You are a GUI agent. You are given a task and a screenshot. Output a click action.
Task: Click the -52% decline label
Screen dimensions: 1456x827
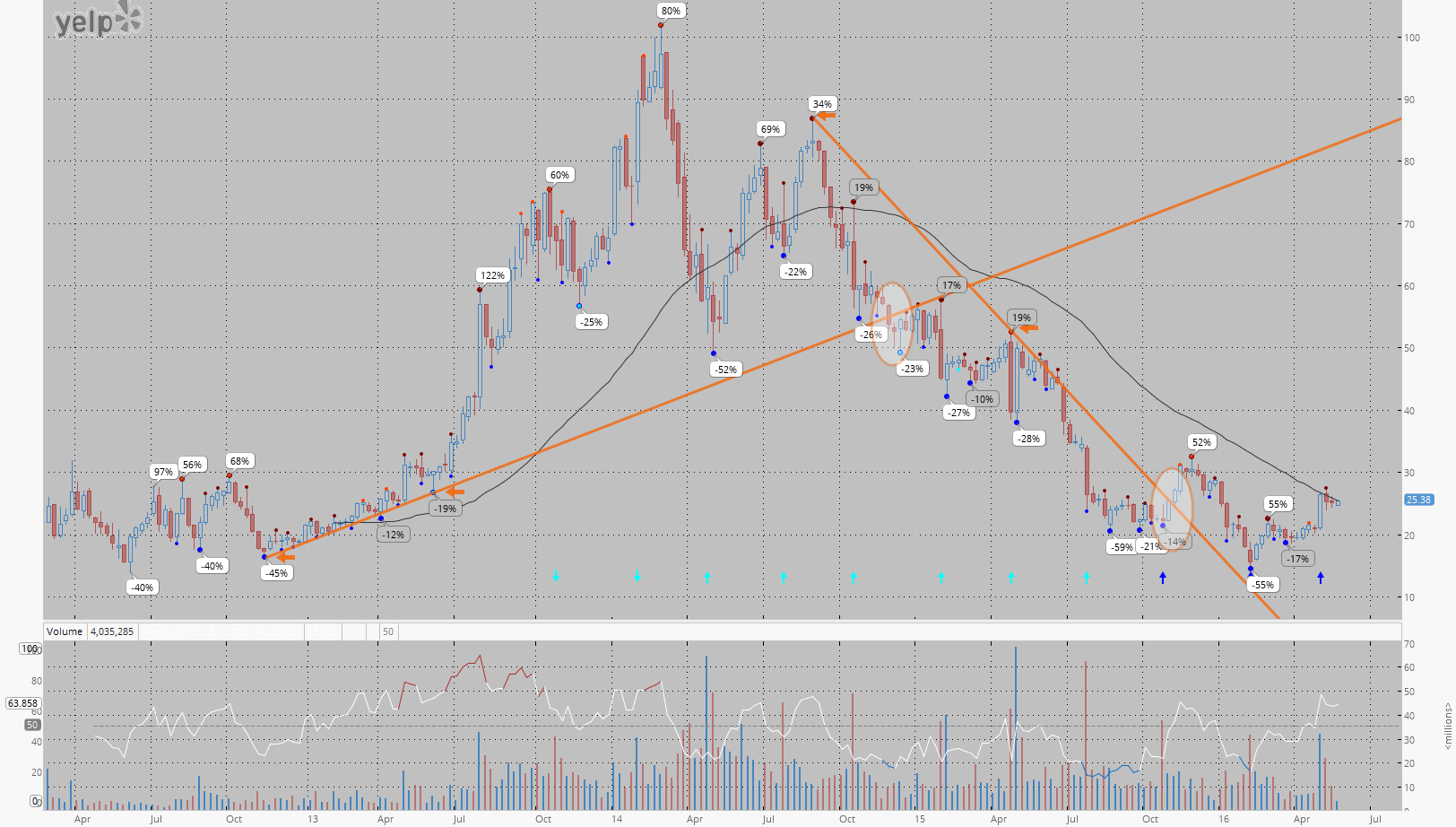(x=725, y=370)
